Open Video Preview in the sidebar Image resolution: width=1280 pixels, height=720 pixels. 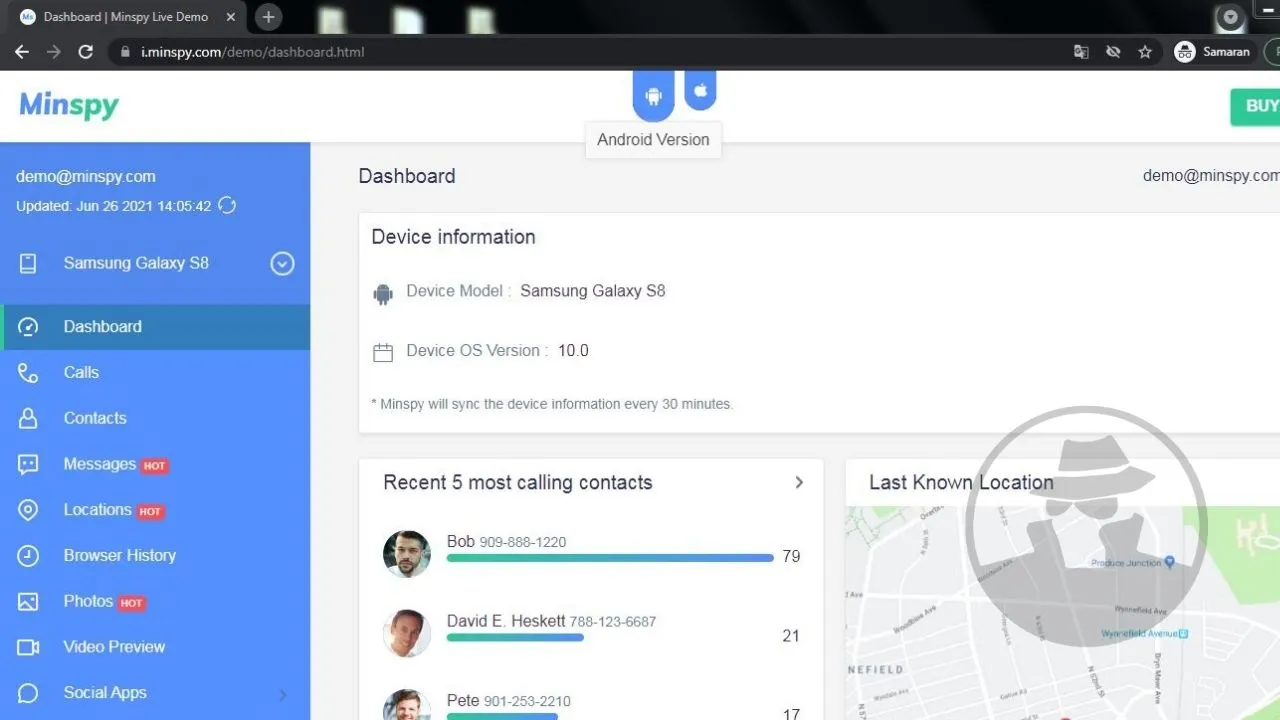[x=155, y=648]
